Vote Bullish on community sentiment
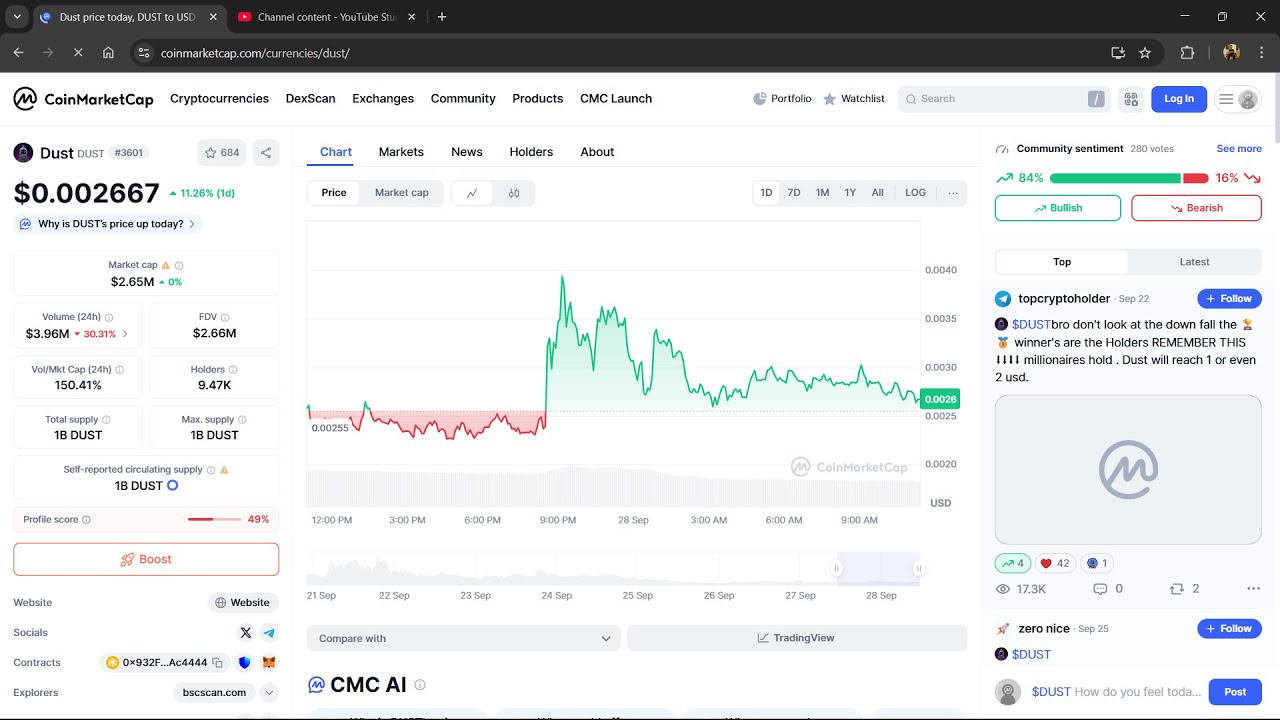 (1058, 208)
